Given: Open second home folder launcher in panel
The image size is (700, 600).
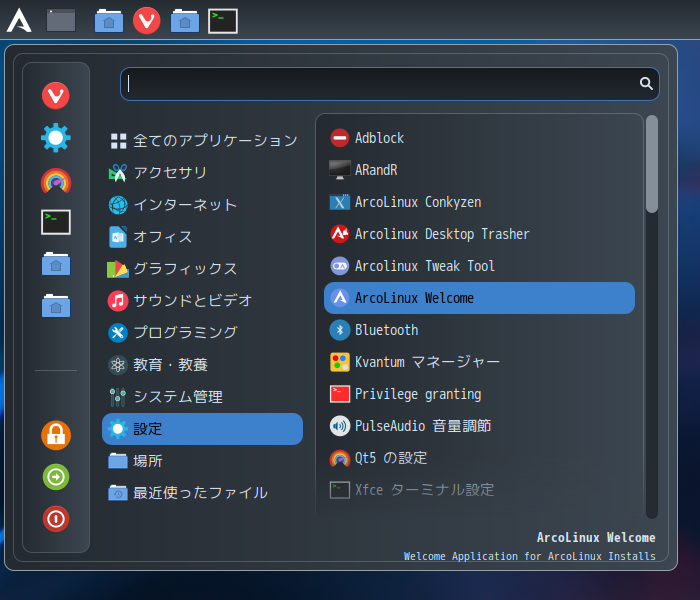Looking at the screenshot, I should pos(185,21).
